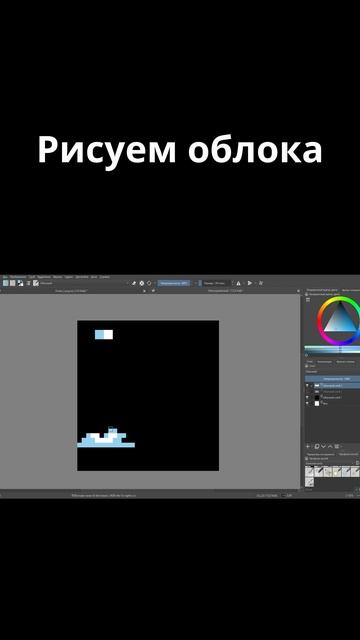Enable vertical mirror tool
Viewport: 360px width, 640px height.
click(250, 283)
